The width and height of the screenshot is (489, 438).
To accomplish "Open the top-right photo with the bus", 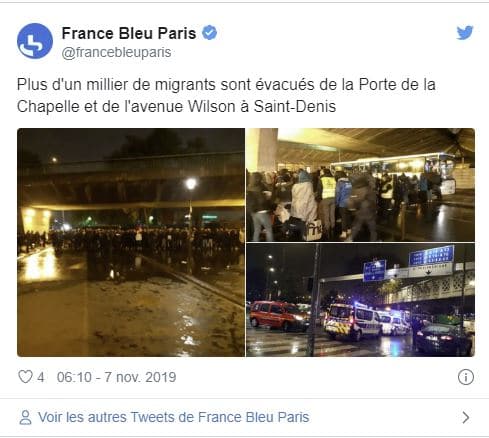I will [x=360, y=185].
